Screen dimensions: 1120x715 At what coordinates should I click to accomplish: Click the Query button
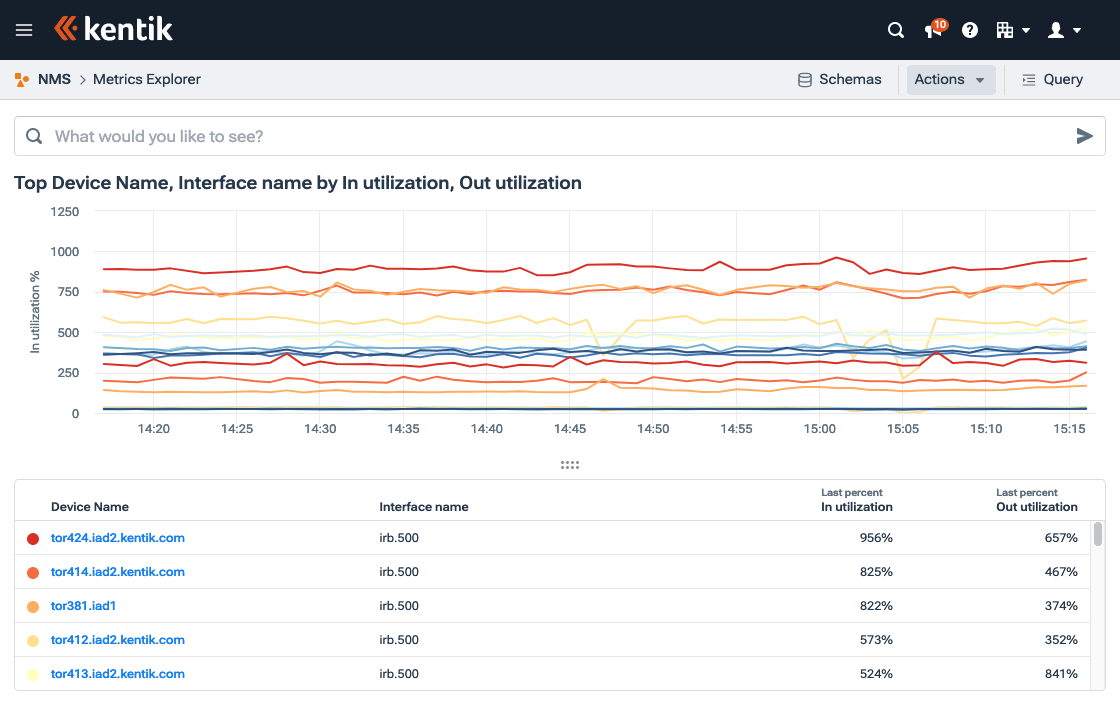point(1052,79)
